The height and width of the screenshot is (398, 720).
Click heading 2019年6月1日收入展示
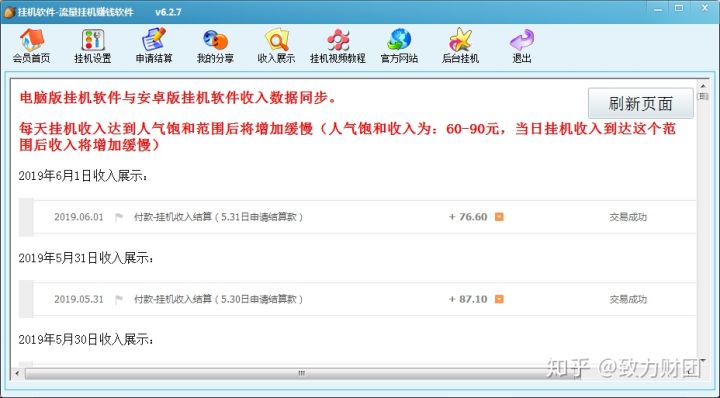pyautogui.click(x=84, y=176)
